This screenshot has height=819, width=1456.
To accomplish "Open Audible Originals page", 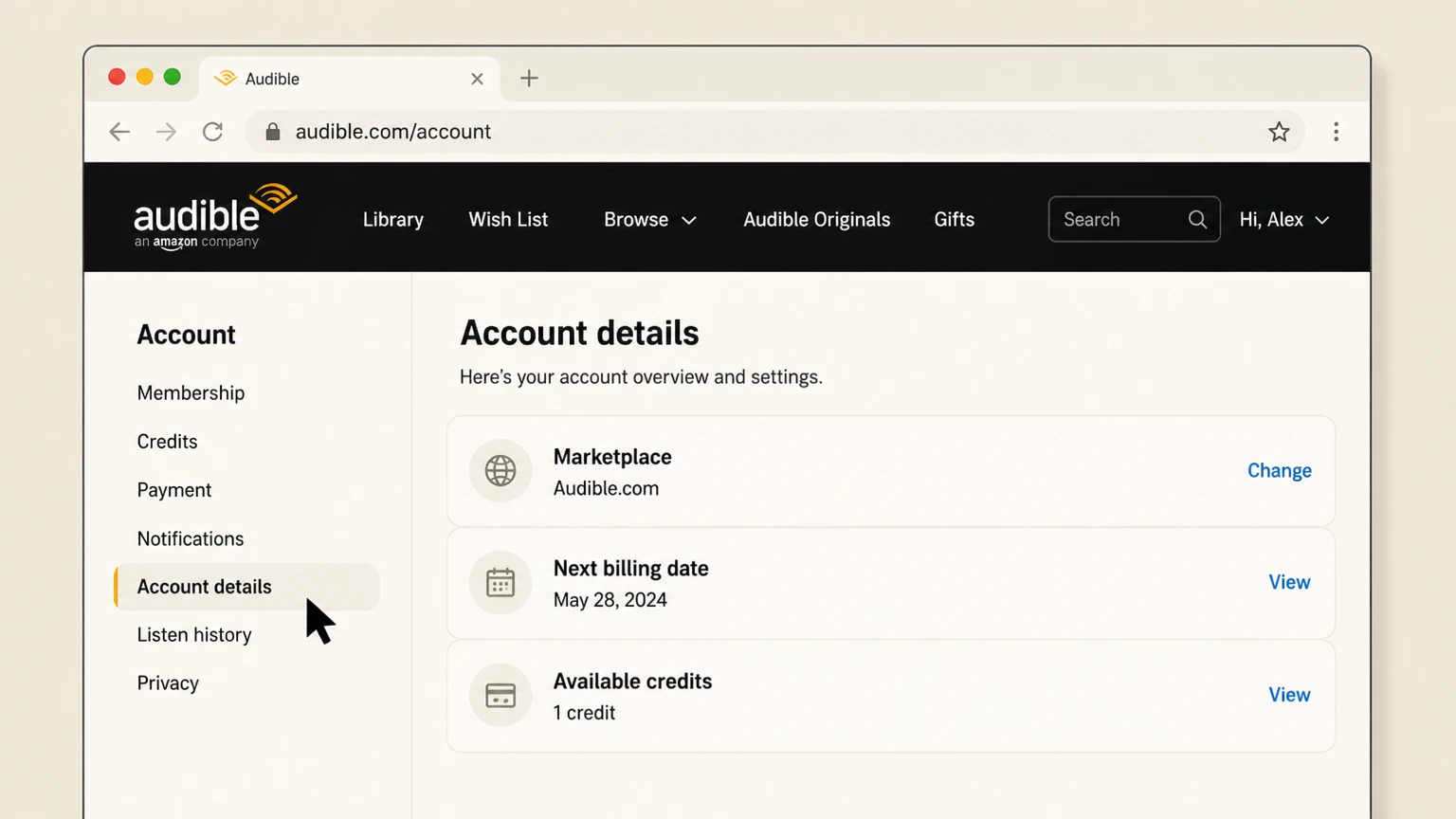I will click(x=816, y=219).
